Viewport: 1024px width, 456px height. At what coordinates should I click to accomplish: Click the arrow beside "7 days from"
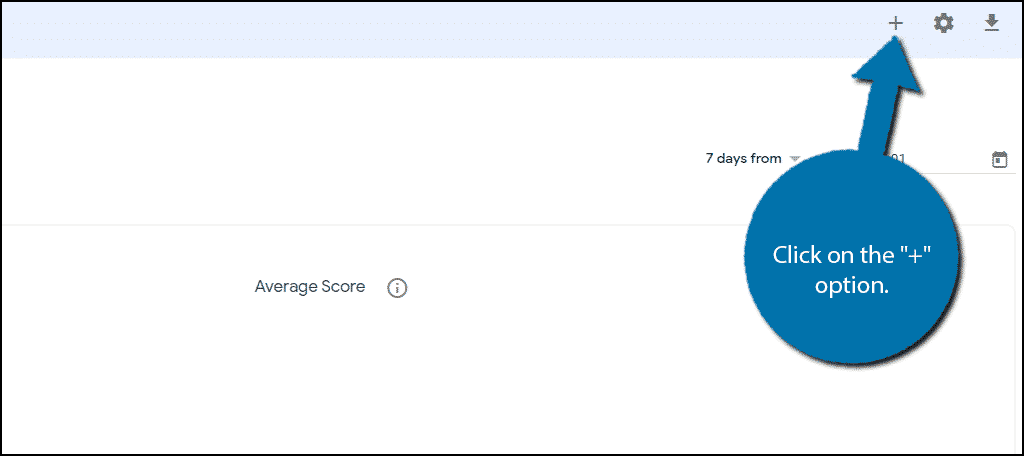[x=795, y=159]
